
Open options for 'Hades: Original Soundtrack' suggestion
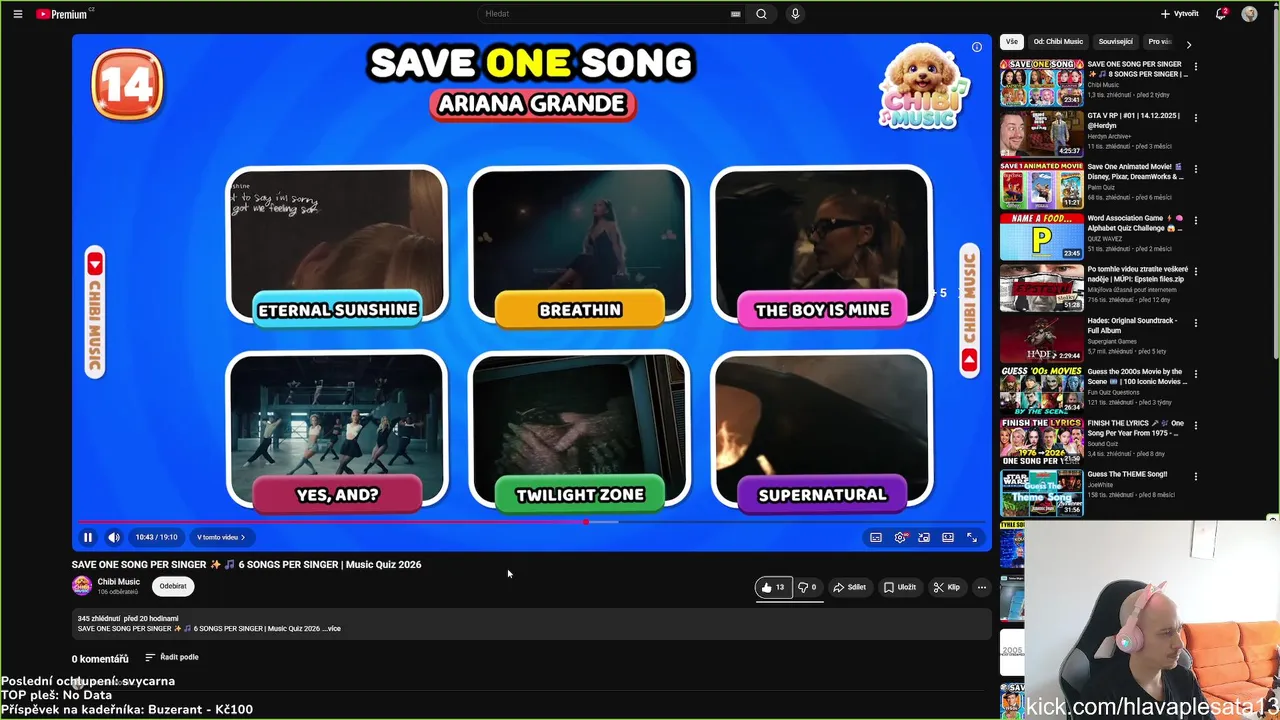point(1196,322)
